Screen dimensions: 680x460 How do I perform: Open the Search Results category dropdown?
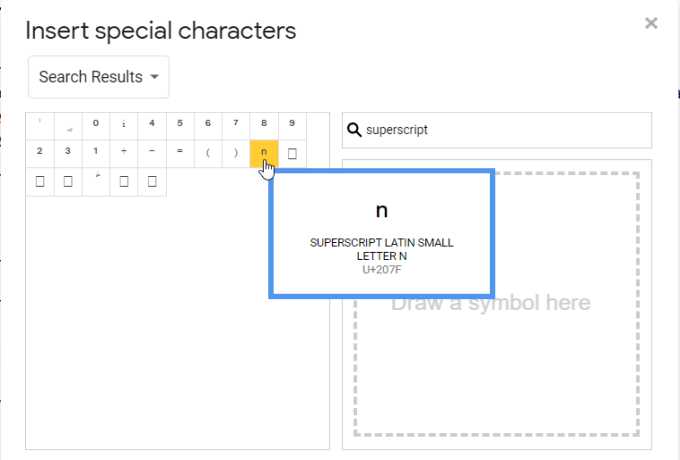pos(99,77)
